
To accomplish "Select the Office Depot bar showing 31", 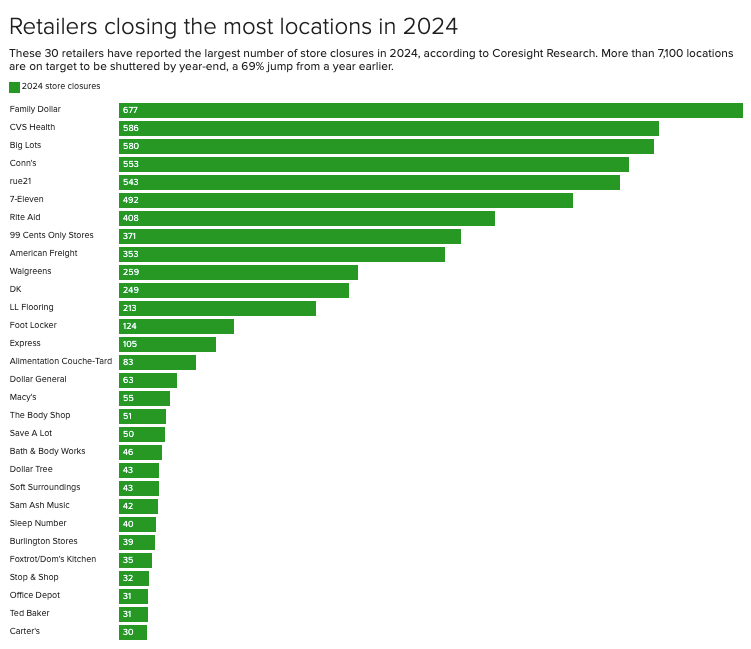I will tap(134, 596).
